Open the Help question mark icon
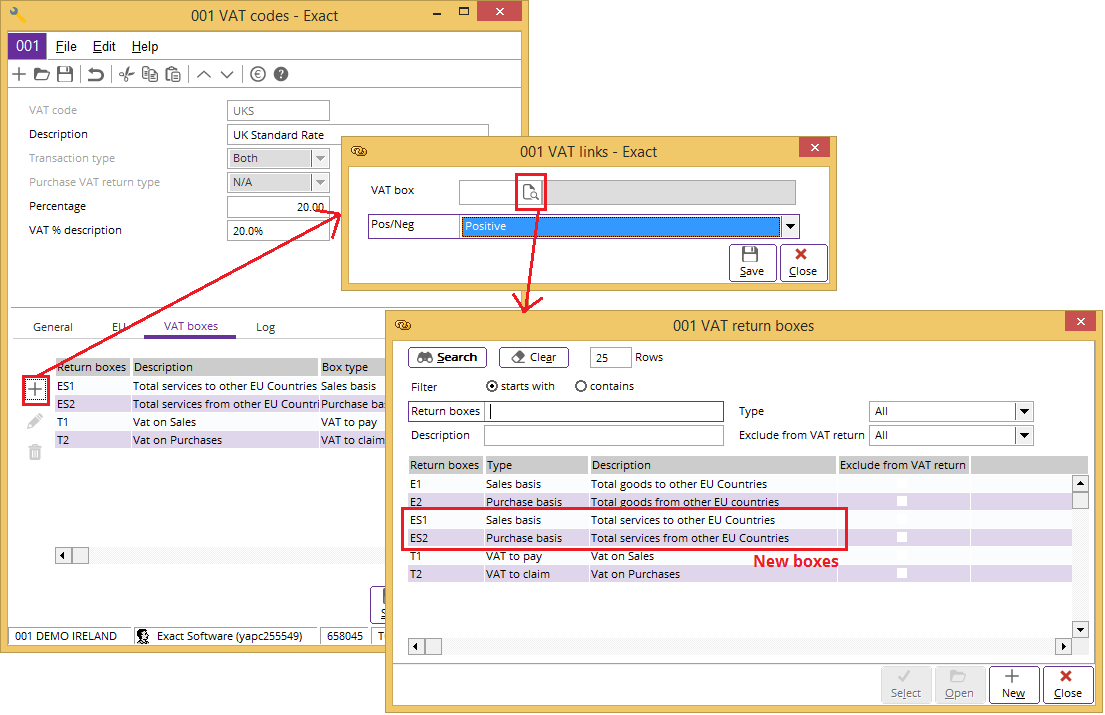The image size is (1105, 715). tap(280, 73)
